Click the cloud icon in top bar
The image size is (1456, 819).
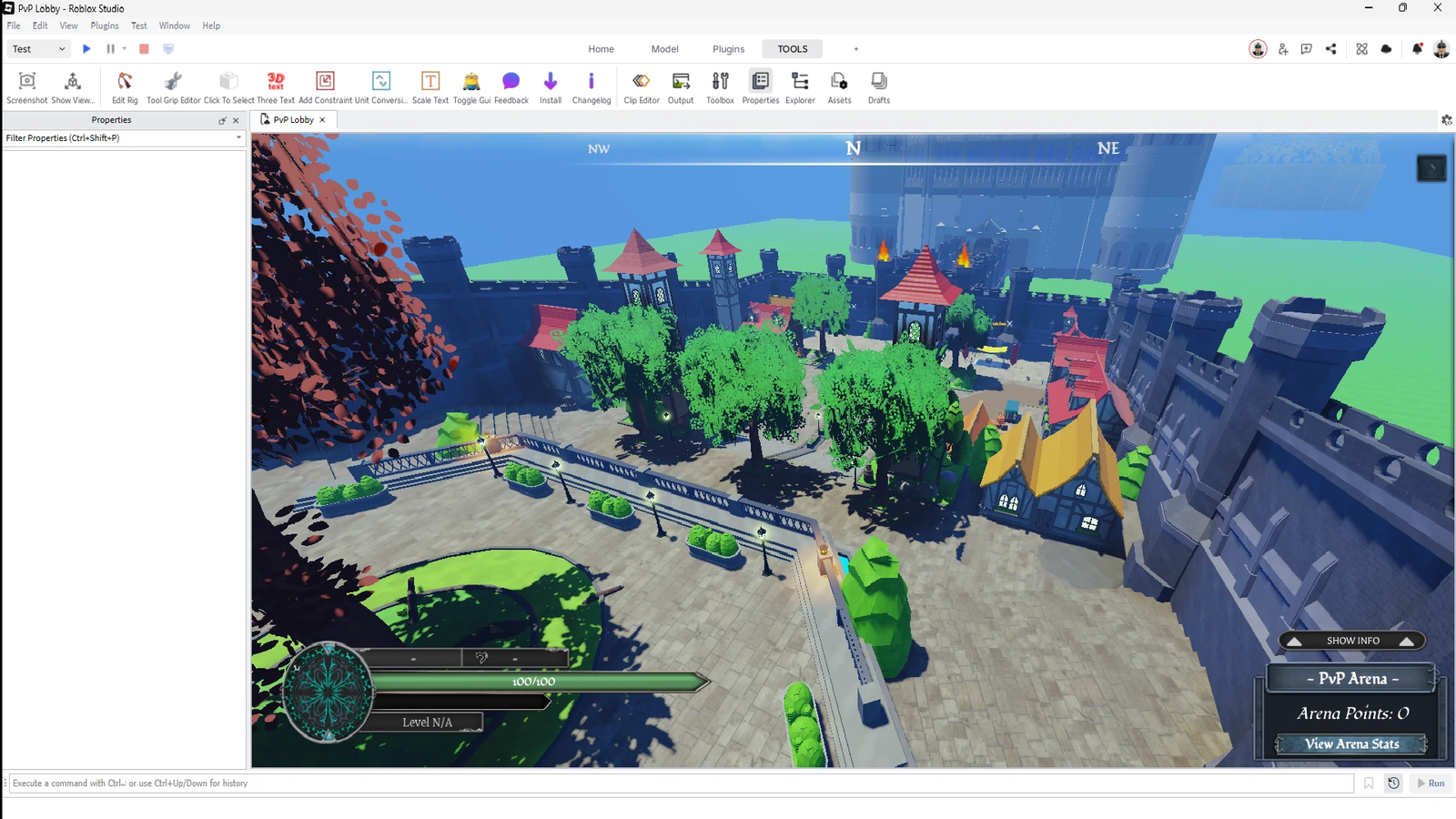point(1387,49)
